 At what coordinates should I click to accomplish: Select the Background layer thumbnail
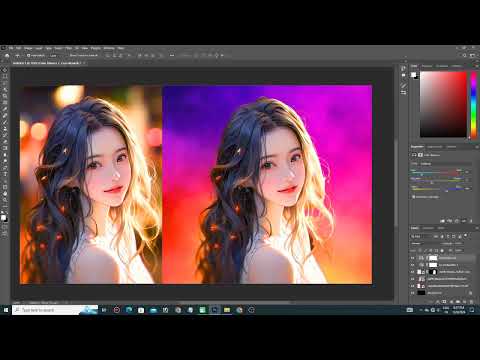pos(422,293)
